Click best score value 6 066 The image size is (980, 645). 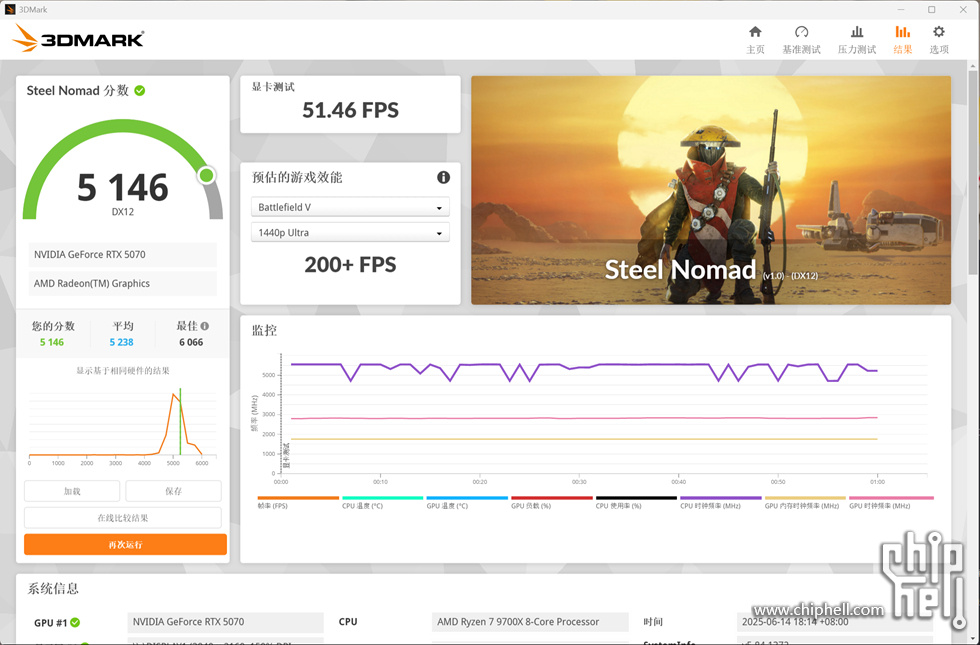191,342
